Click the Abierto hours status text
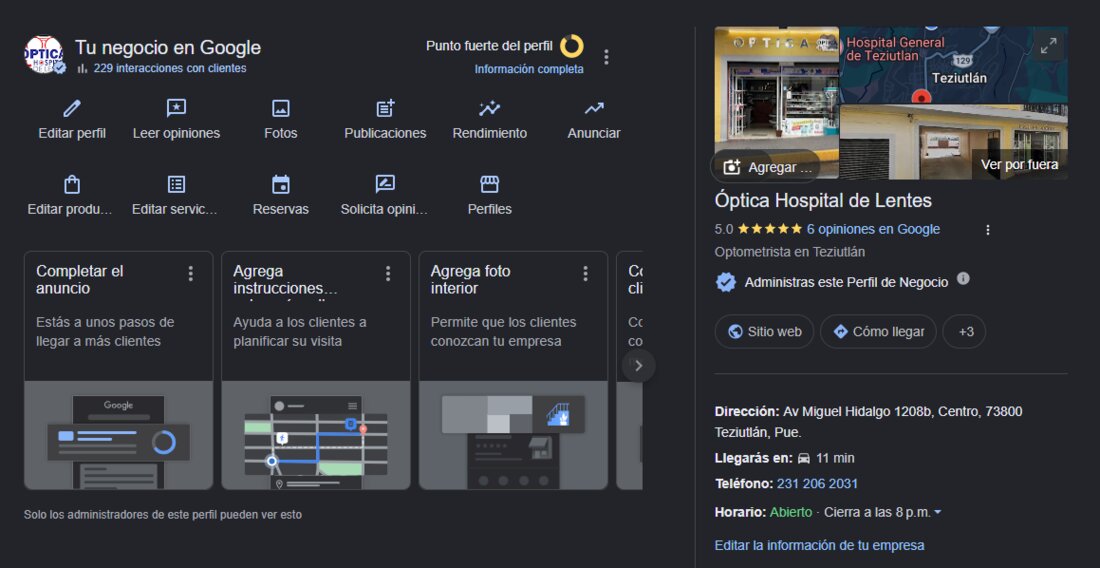The image size is (1100, 568). point(791,513)
